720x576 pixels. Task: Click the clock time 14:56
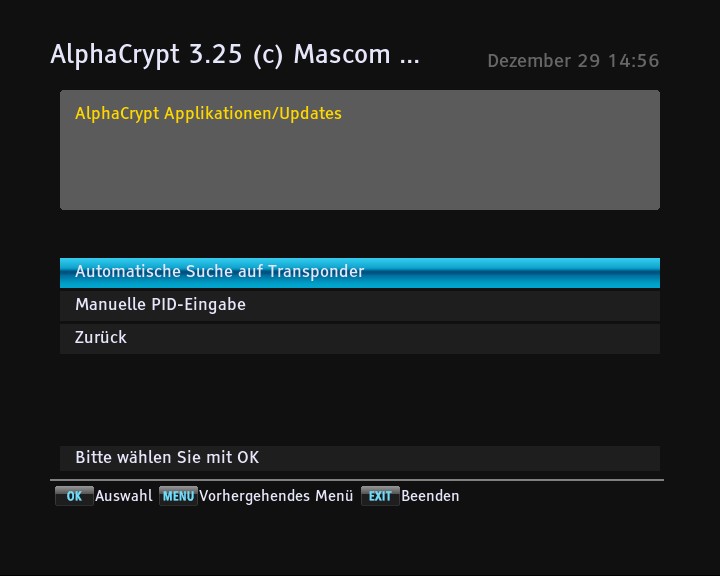click(x=633, y=61)
